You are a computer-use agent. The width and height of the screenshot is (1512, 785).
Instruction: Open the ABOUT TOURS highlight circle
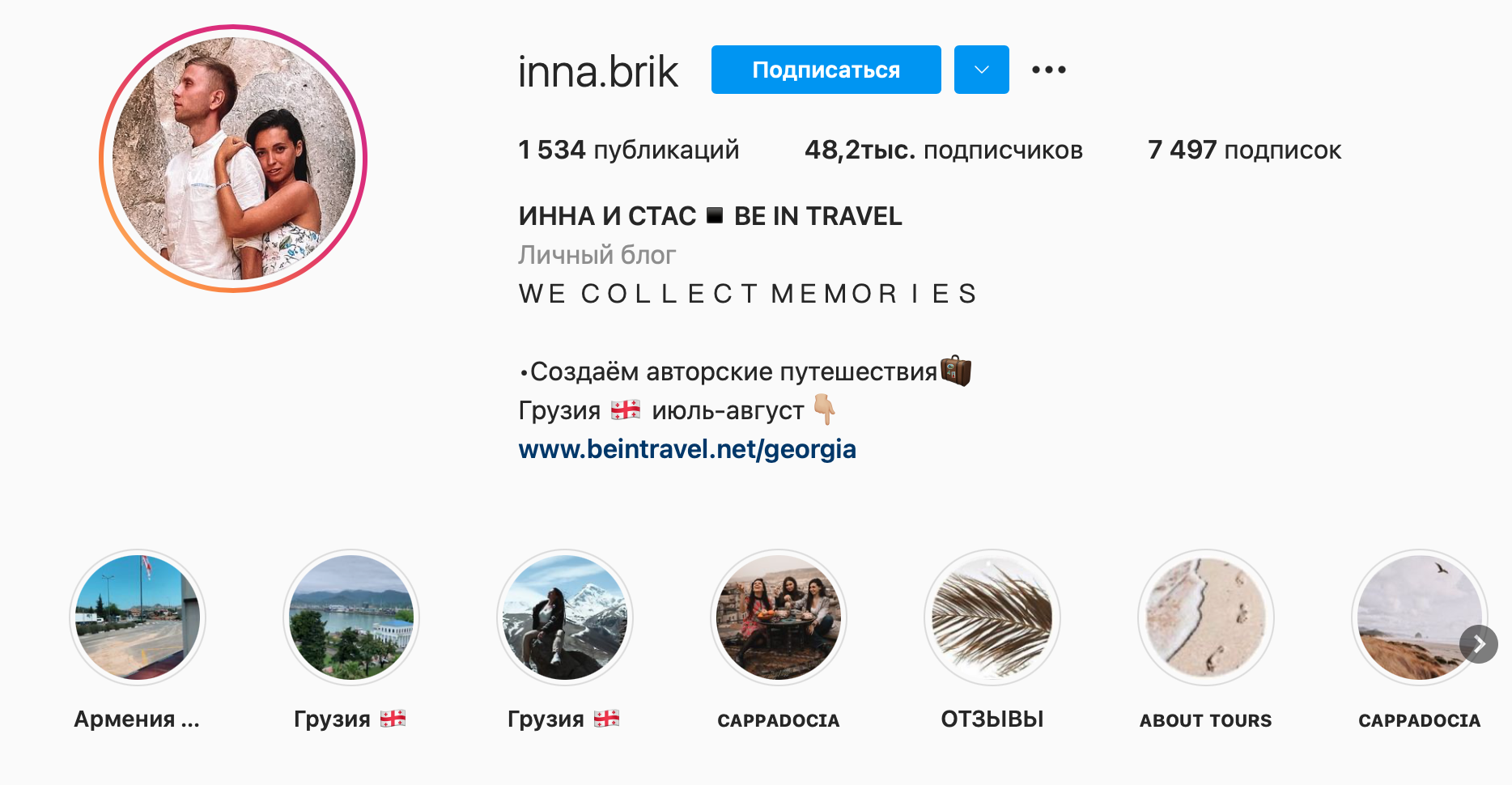click(x=1206, y=617)
